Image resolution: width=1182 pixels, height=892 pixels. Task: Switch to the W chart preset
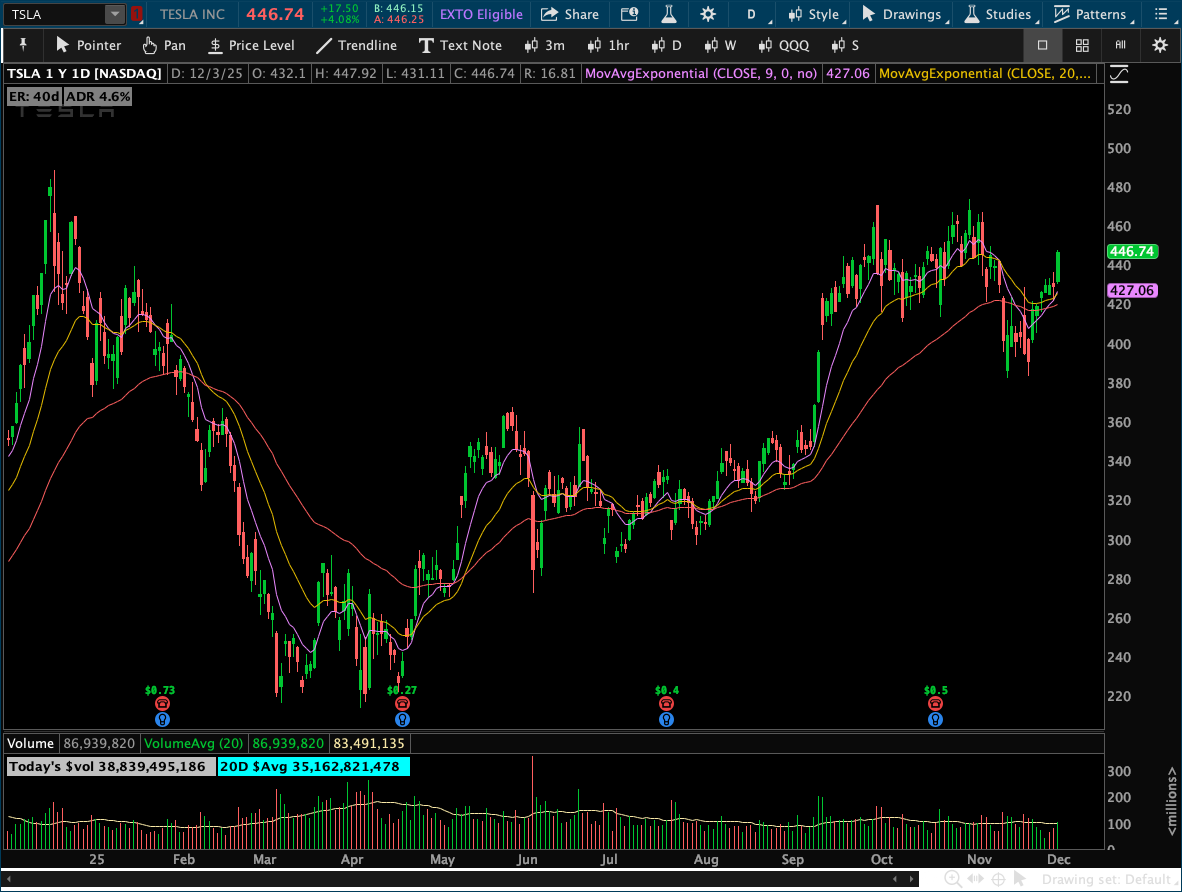tap(720, 45)
